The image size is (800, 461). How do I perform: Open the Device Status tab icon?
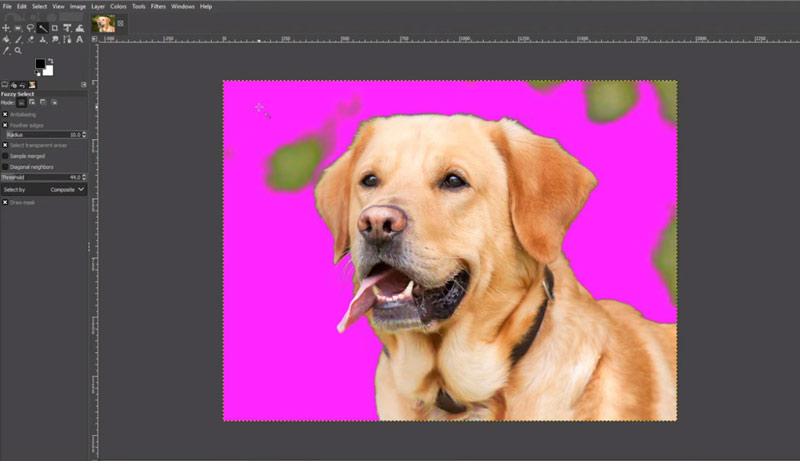(14, 85)
